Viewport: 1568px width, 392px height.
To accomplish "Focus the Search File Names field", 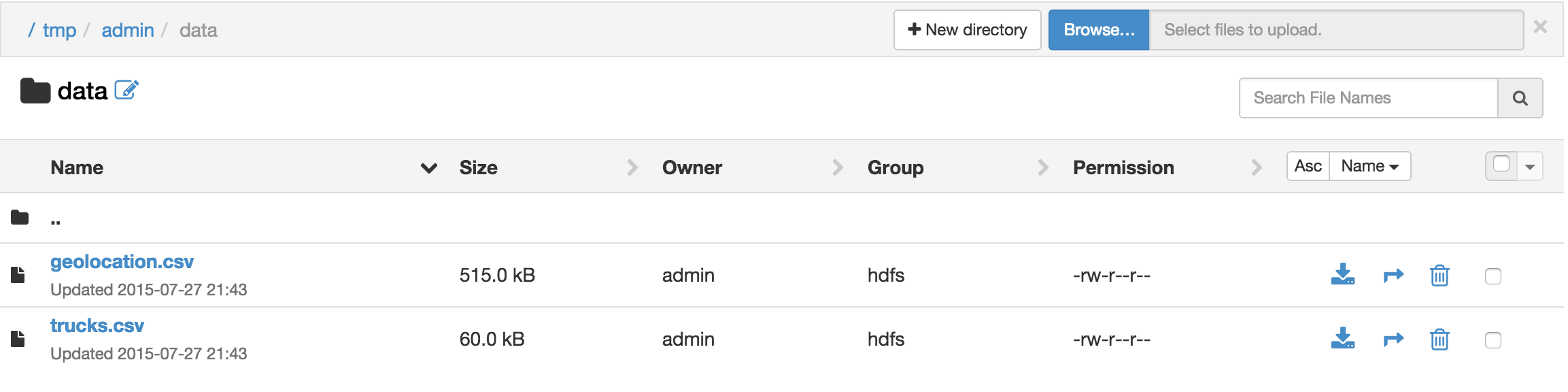I will [1368, 98].
